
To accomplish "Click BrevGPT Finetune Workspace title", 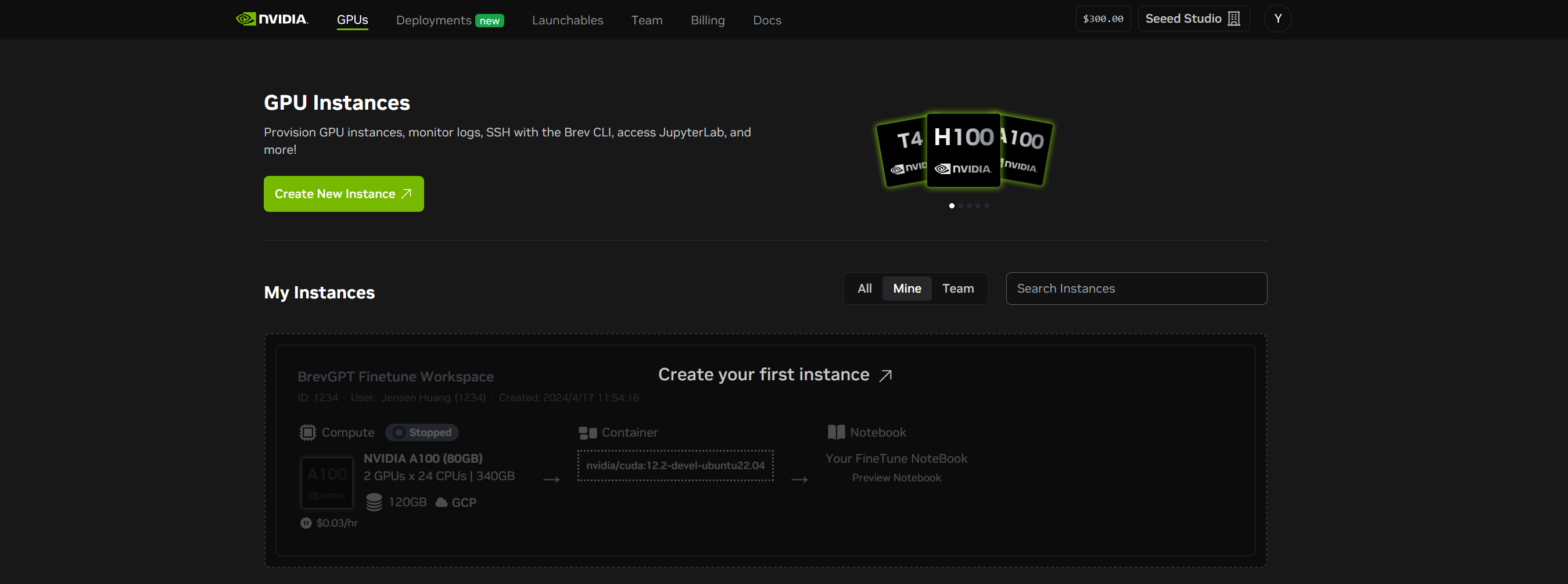I will click(395, 377).
